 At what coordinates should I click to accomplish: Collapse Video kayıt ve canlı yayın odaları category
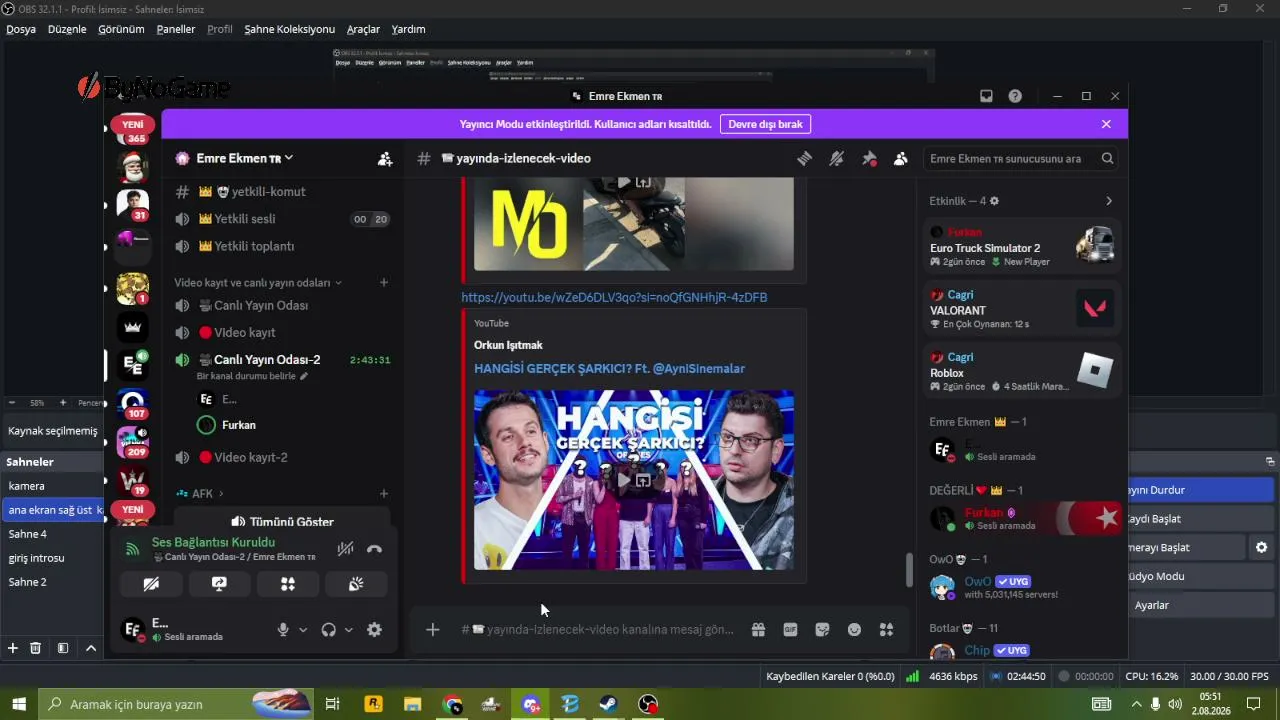(x=258, y=283)
